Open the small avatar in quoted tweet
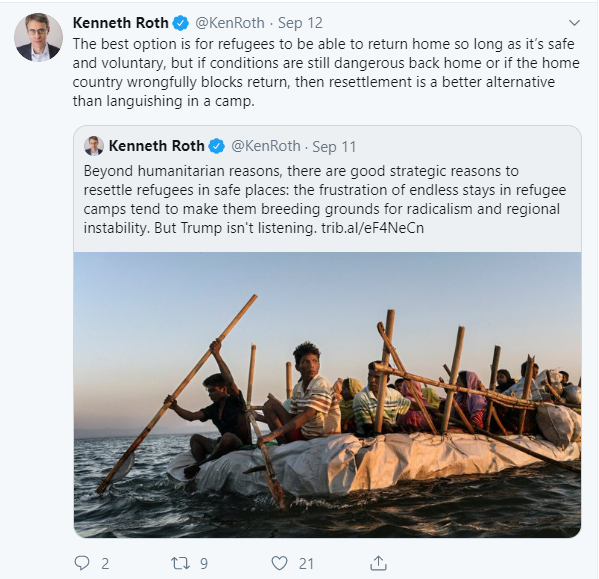The image size is (599, 579). pyautogui.click(x=94, y=146)
